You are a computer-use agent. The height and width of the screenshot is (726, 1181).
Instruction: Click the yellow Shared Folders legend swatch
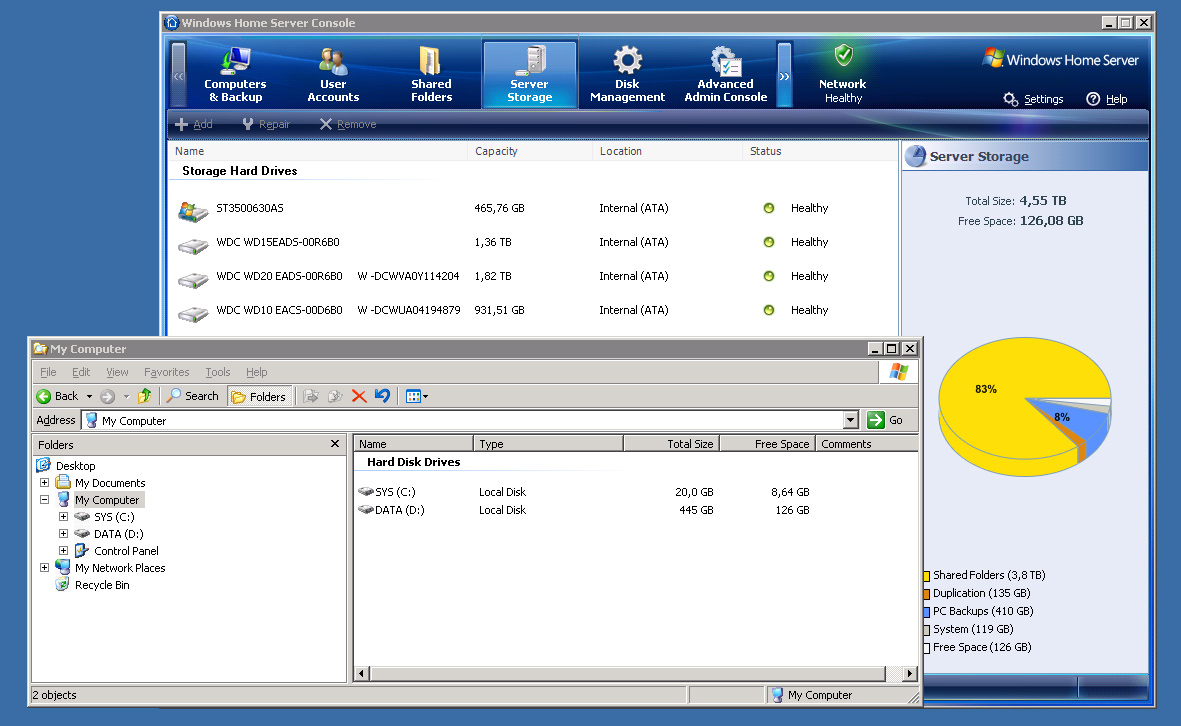click(927, 576)
